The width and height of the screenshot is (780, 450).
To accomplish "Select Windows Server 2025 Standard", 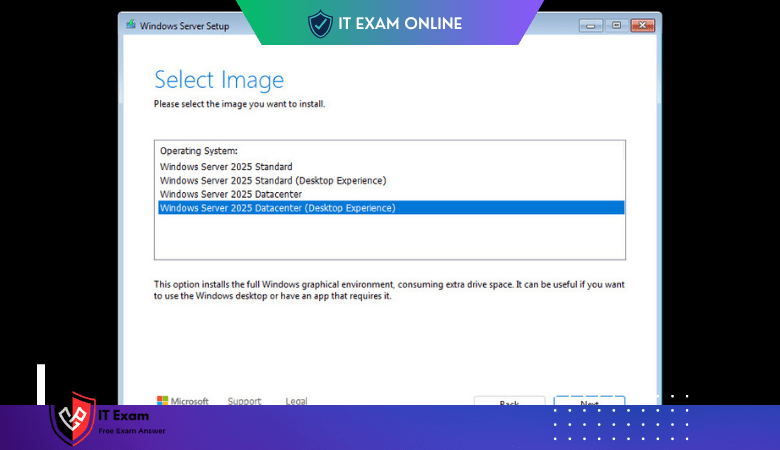I will click(391, 167).
